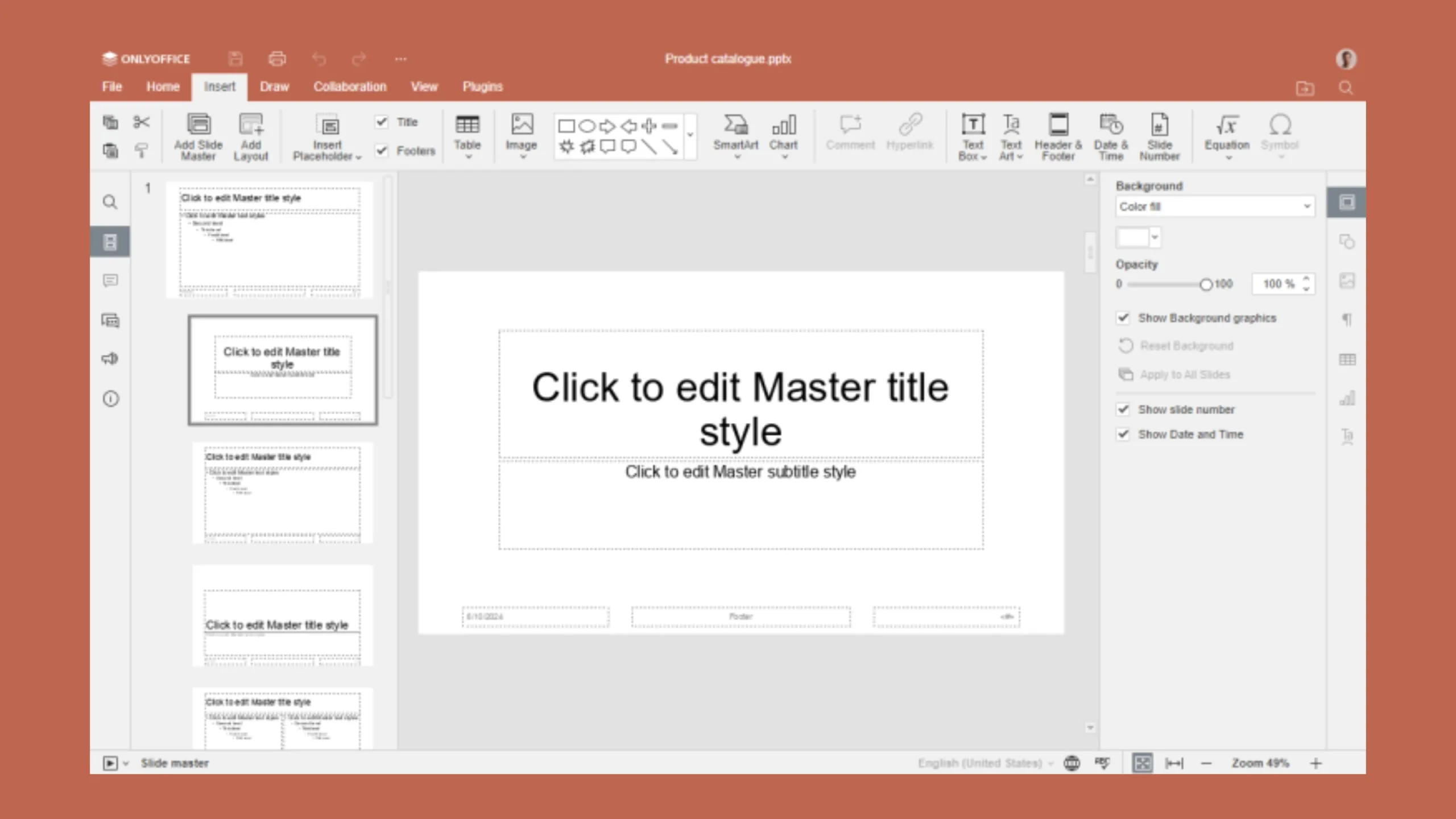Insert SmartArt from the ribbon

click(736, 136)
